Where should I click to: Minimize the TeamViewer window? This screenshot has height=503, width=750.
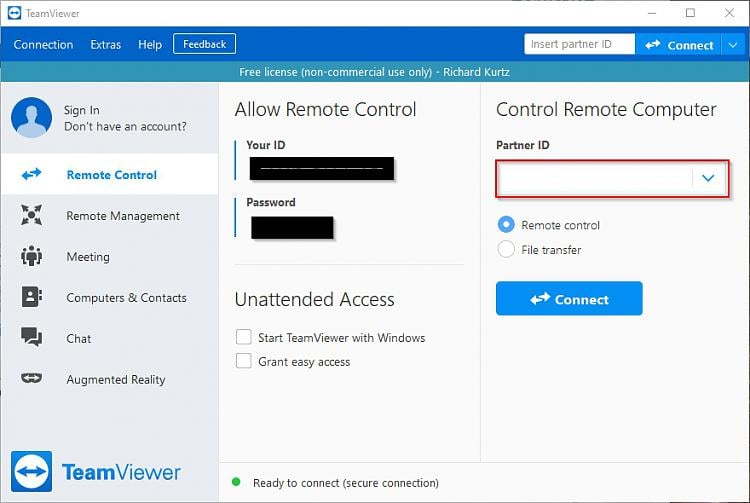651,13
